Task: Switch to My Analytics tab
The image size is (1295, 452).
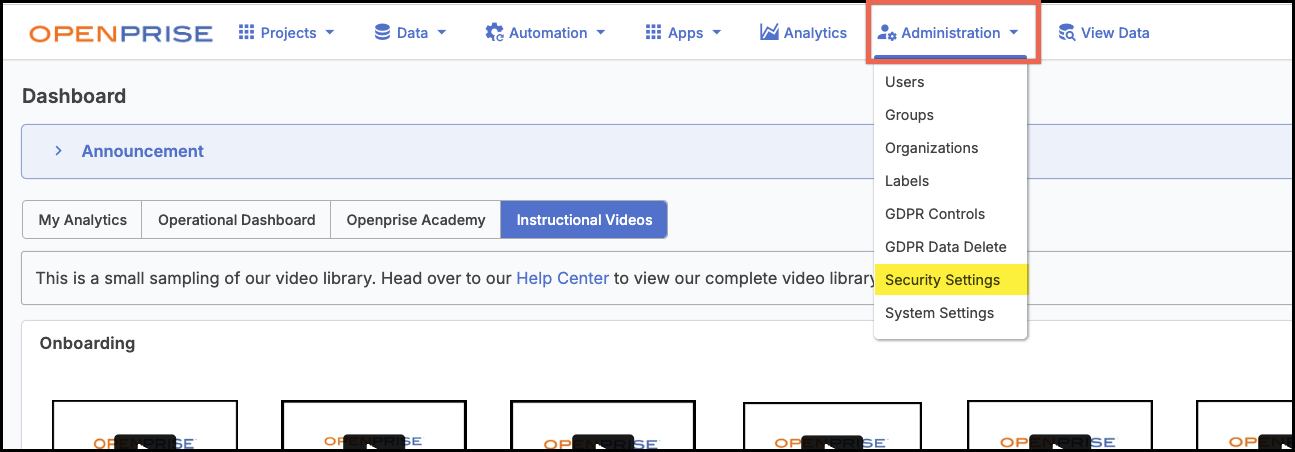Action: pyautogui.click(x=82, y=220)
